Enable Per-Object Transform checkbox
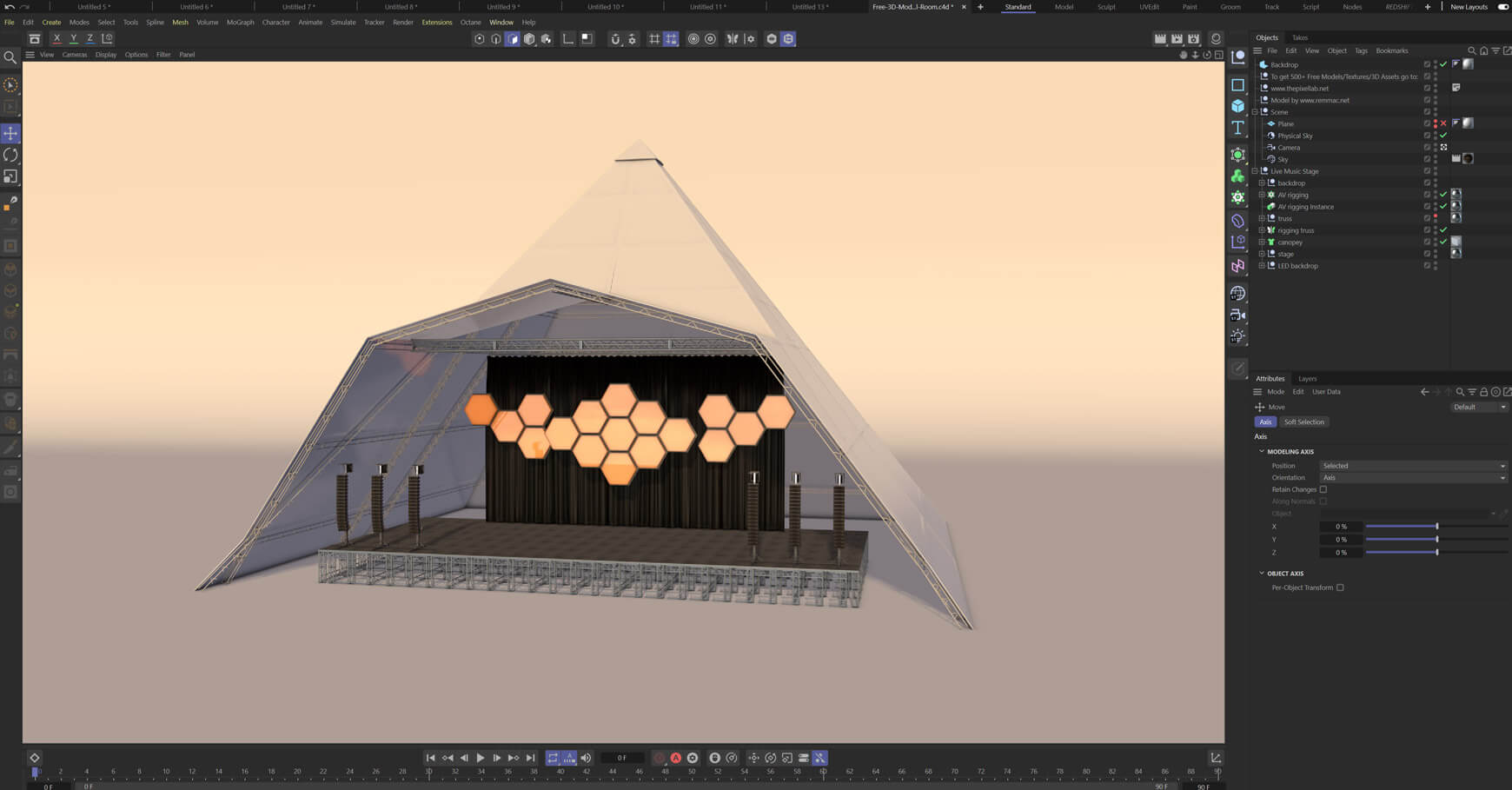Viewport: 1512px width, 790px height. [1340, 588]
